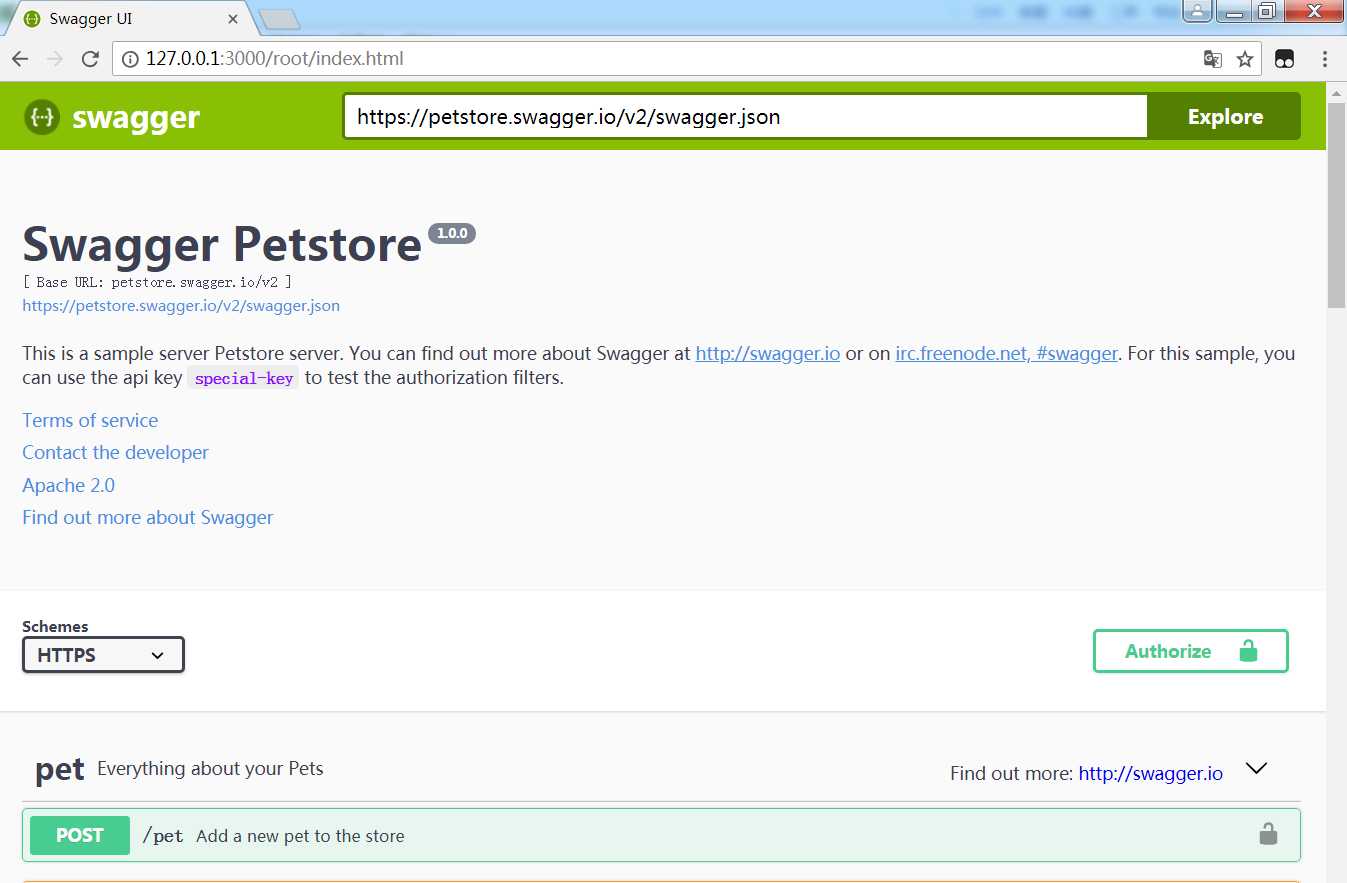
Task: Expand the POST /pet operation
Action: (x=661, y=835)
